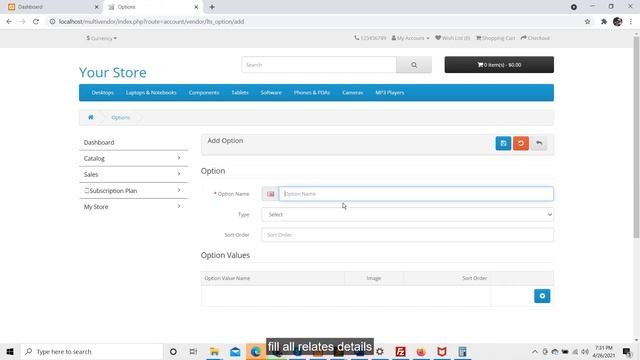640x360 pixels.
Task: Open Desktops category menu
Action: click(x=102, y=93)
